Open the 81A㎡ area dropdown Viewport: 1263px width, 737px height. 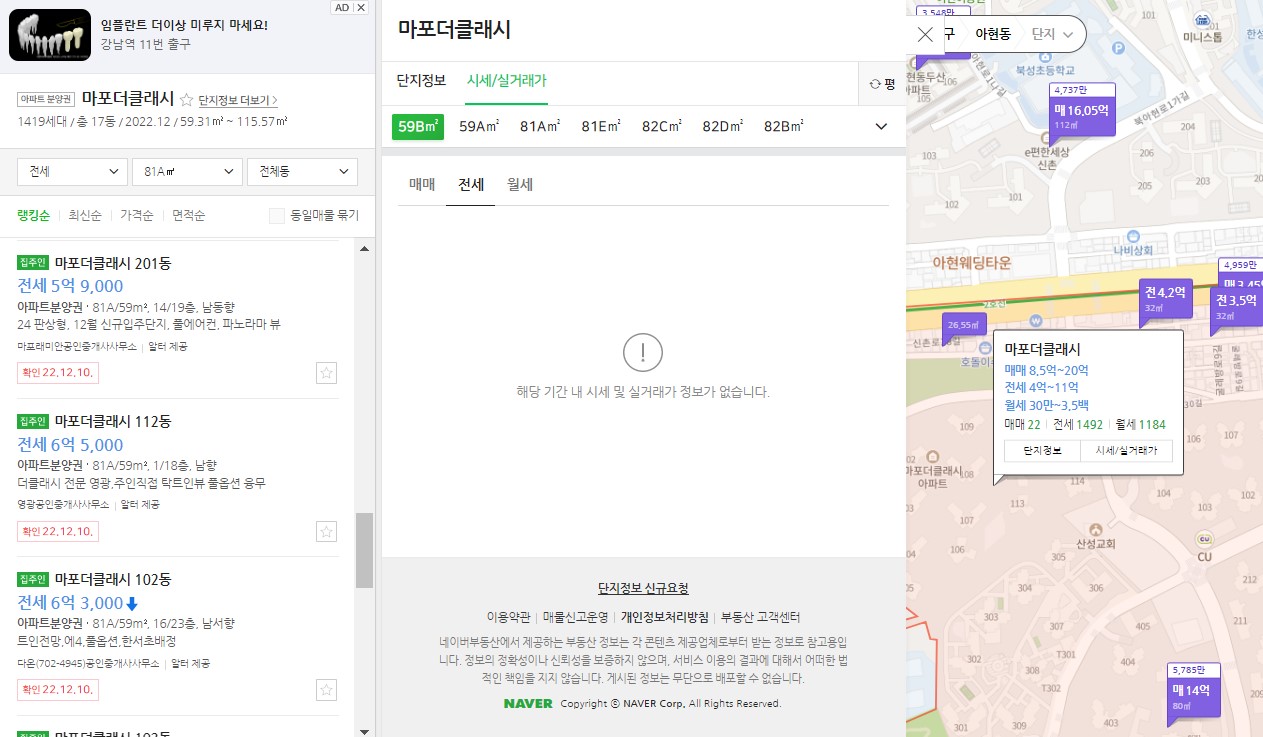(x=187, y=172)
